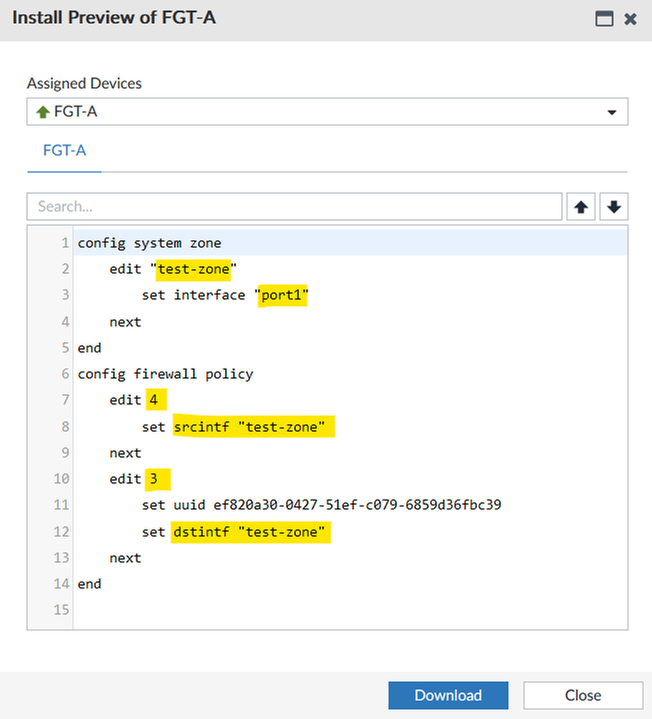Maximize the Install Preview dialog
Screen dimensions: 652x719
point(604,19)
